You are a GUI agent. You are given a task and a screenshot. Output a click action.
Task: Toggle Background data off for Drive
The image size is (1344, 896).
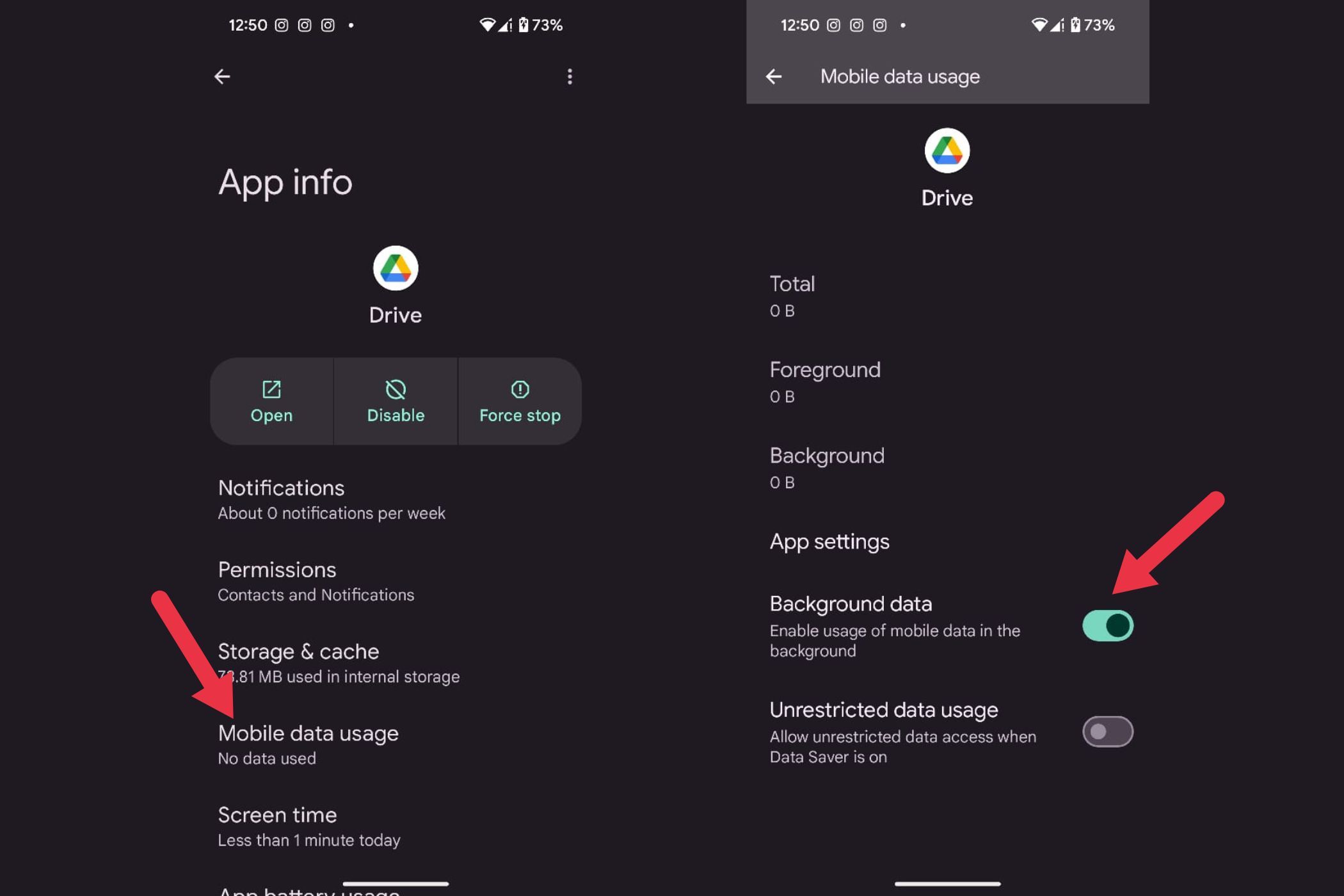pyautogui.click(x=1108, y=625)
